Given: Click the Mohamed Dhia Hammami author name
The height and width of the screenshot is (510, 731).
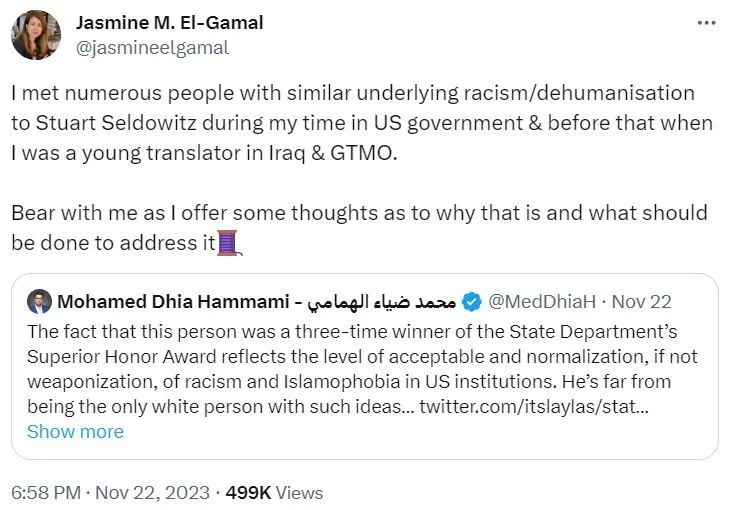Looking at the screenshot, I should (x=170, y=302).
